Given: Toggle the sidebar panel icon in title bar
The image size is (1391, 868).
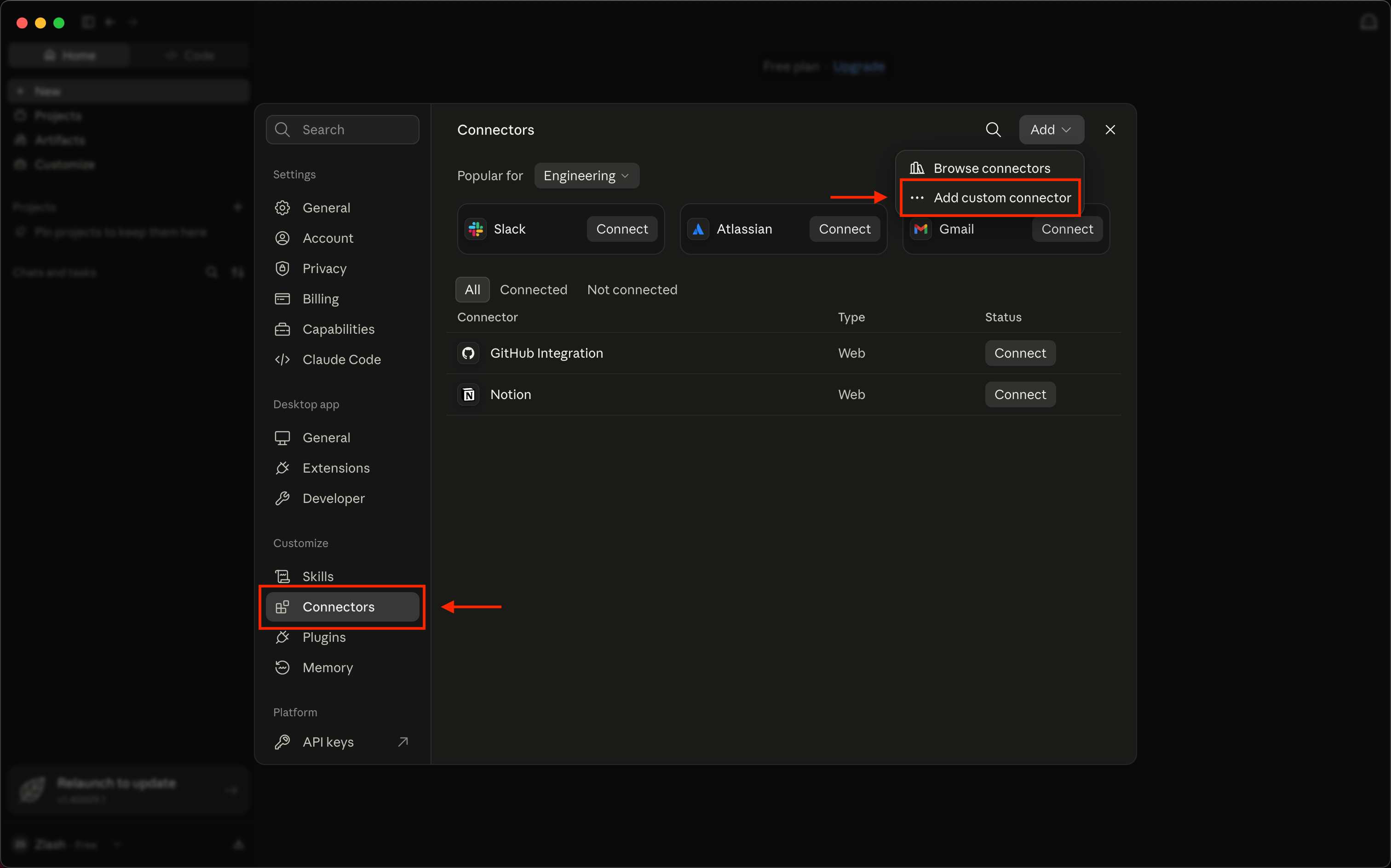Looking at the screenshot, I should [x=88, y=23].
